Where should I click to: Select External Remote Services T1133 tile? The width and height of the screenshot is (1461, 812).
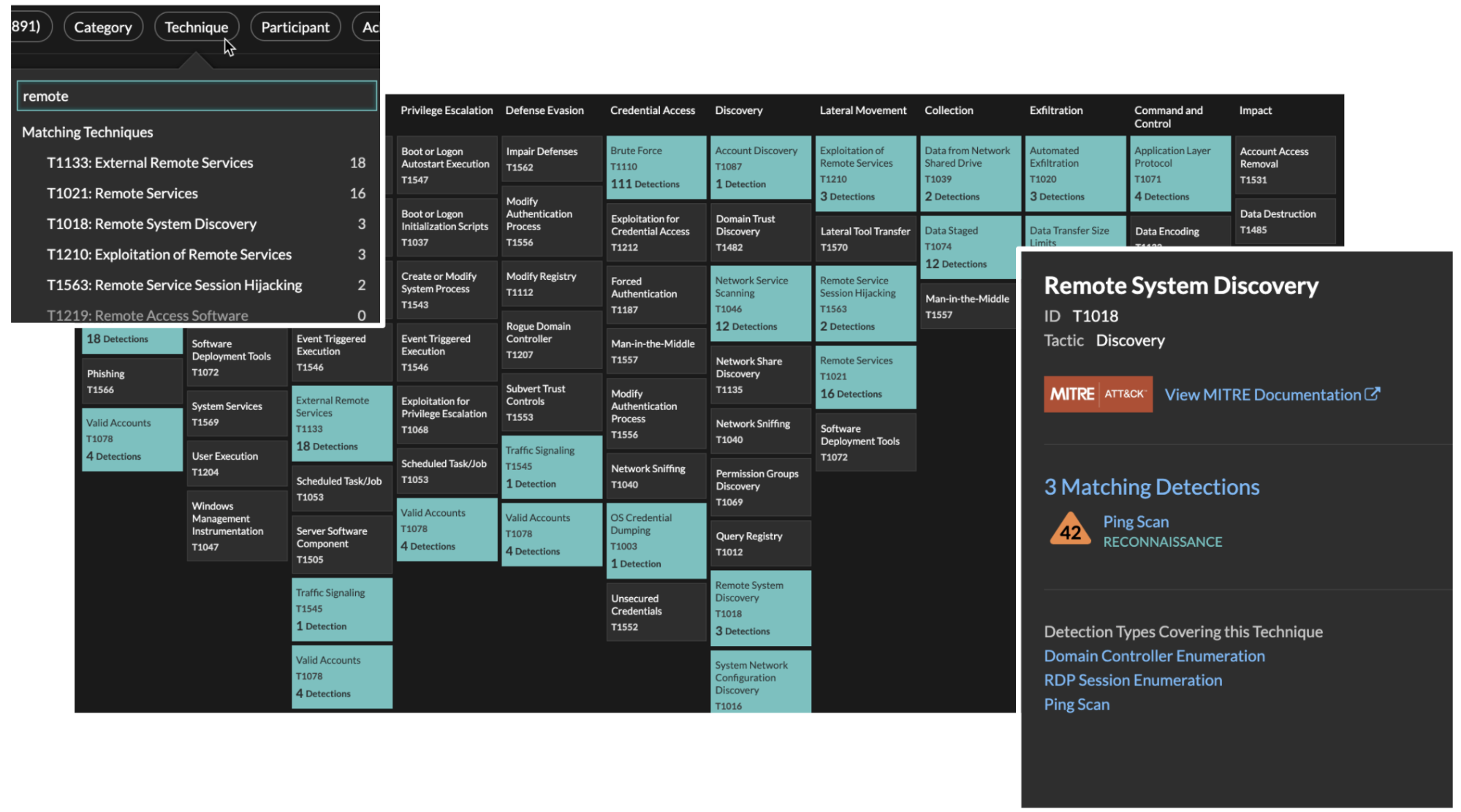pos(342,423)
